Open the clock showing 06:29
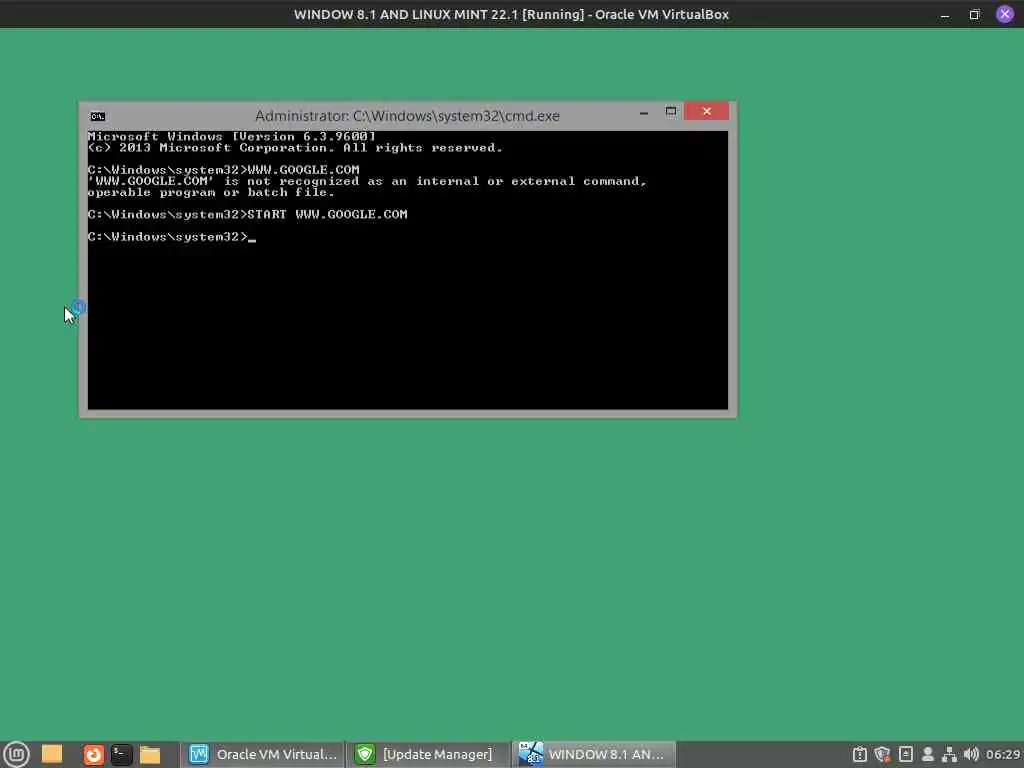Screen dimensions: 1024x768 [x=1003, y=754]
